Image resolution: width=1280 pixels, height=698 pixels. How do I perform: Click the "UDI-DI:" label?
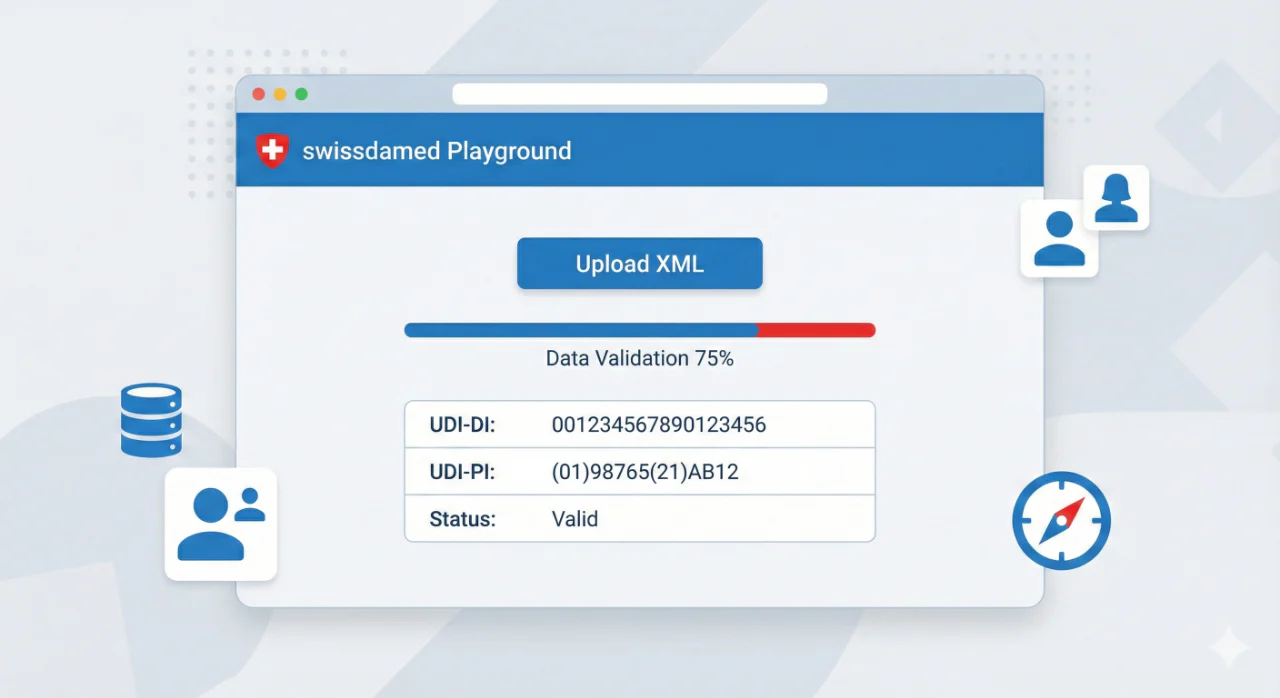(463, 425)
